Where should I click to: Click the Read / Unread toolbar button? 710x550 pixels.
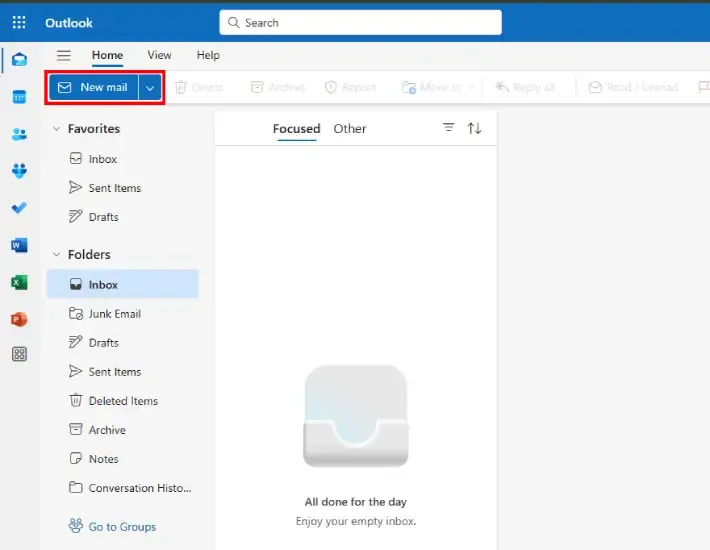pyautogui.click(x=633, y=87)
